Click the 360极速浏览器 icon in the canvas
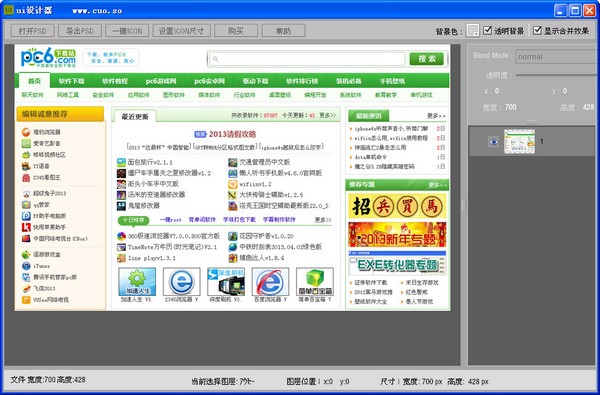This screenshot has width=600, height=395. 121,236
